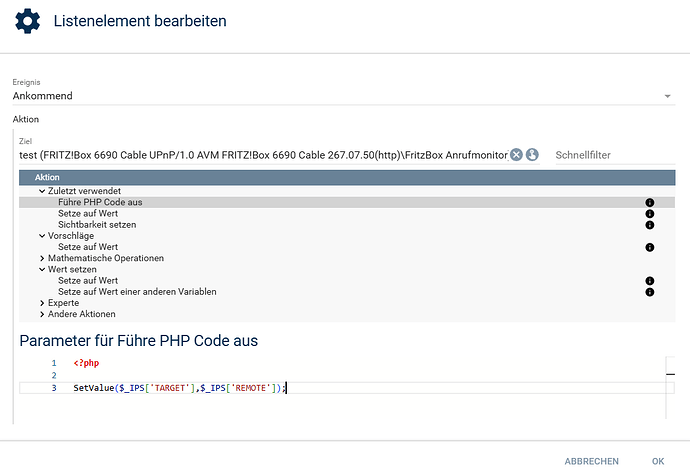Show info for Sichtbarkeit setzen
Screen dimensions: 690x474
(649, 225)
